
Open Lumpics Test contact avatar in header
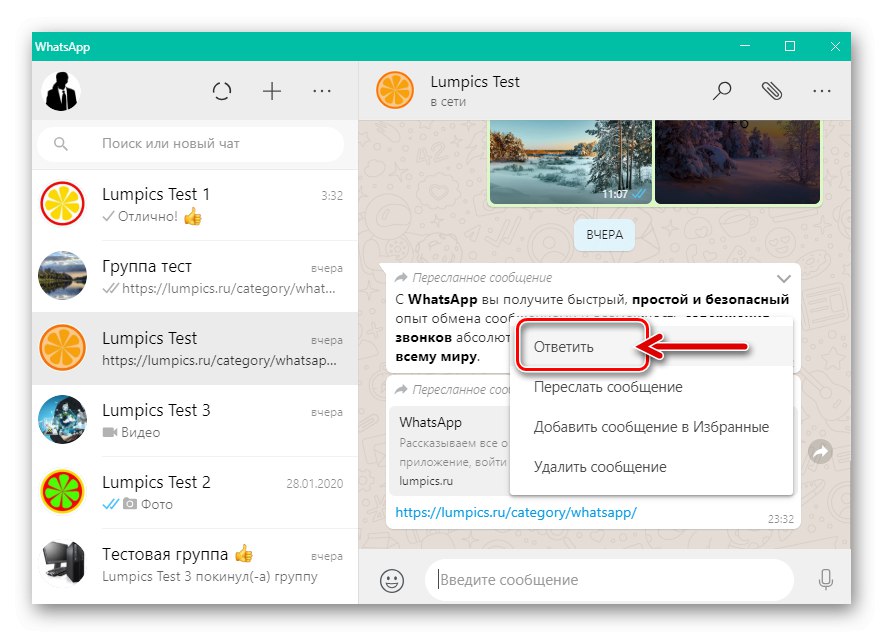pos(395,90)
